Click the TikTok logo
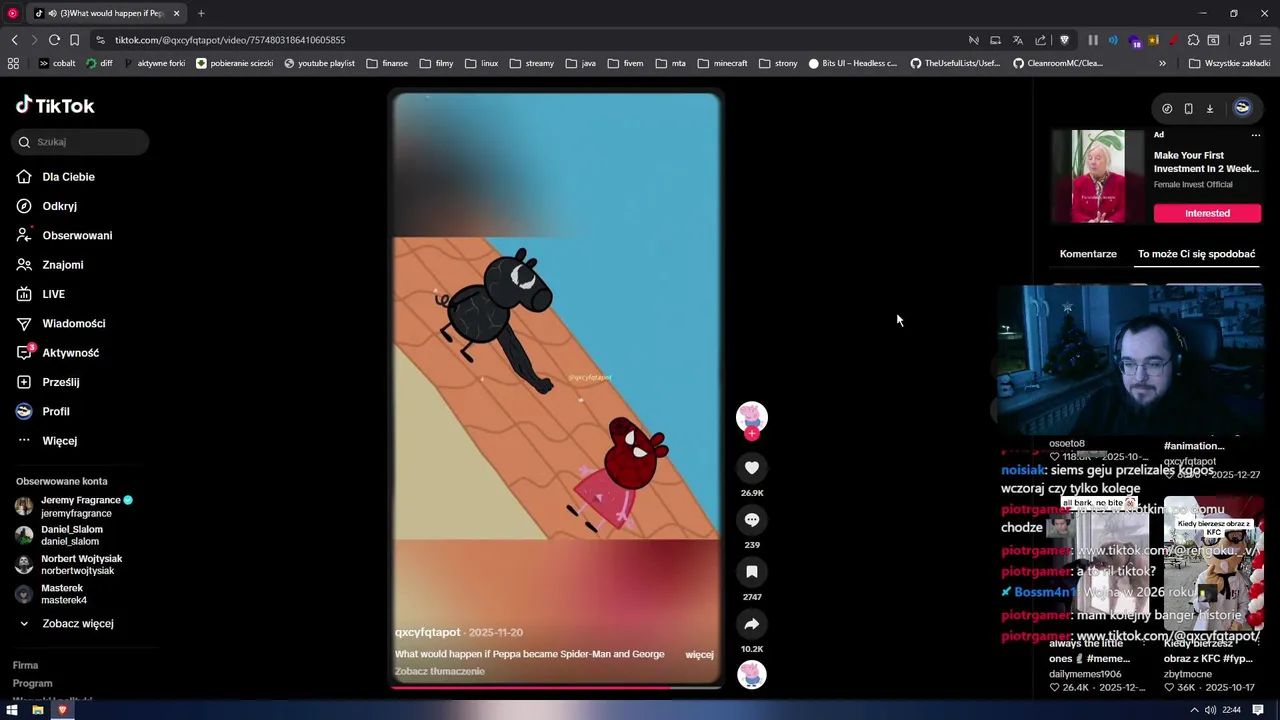The height and width of the screenshot is (720, 1280). point(55,105)
